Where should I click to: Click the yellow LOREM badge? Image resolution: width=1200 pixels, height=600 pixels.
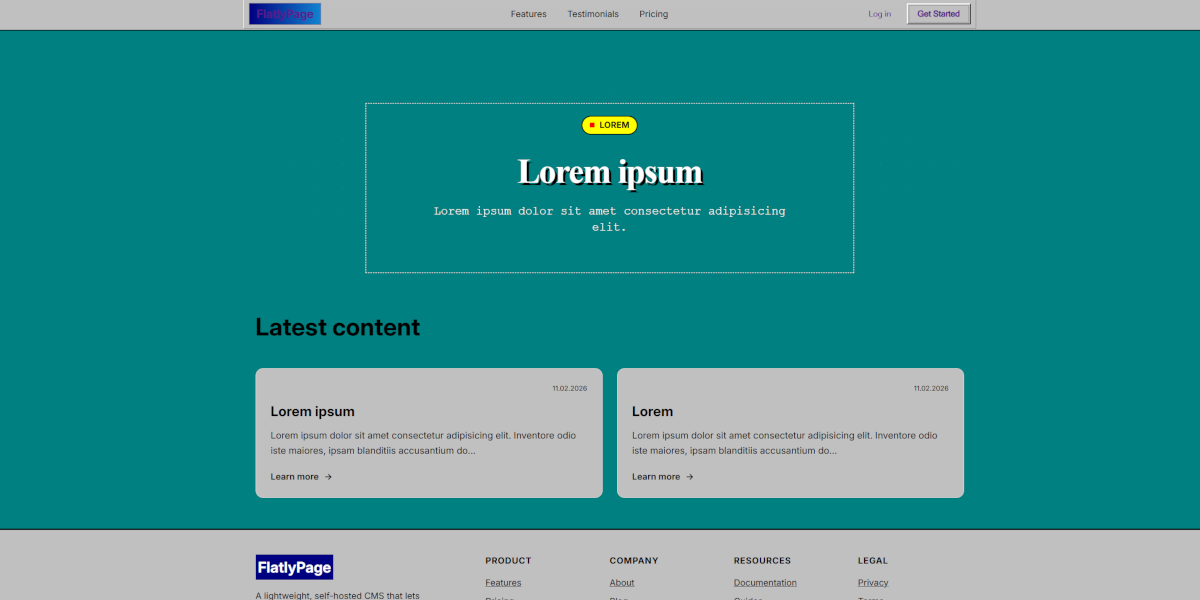click(x=610, y=125)
